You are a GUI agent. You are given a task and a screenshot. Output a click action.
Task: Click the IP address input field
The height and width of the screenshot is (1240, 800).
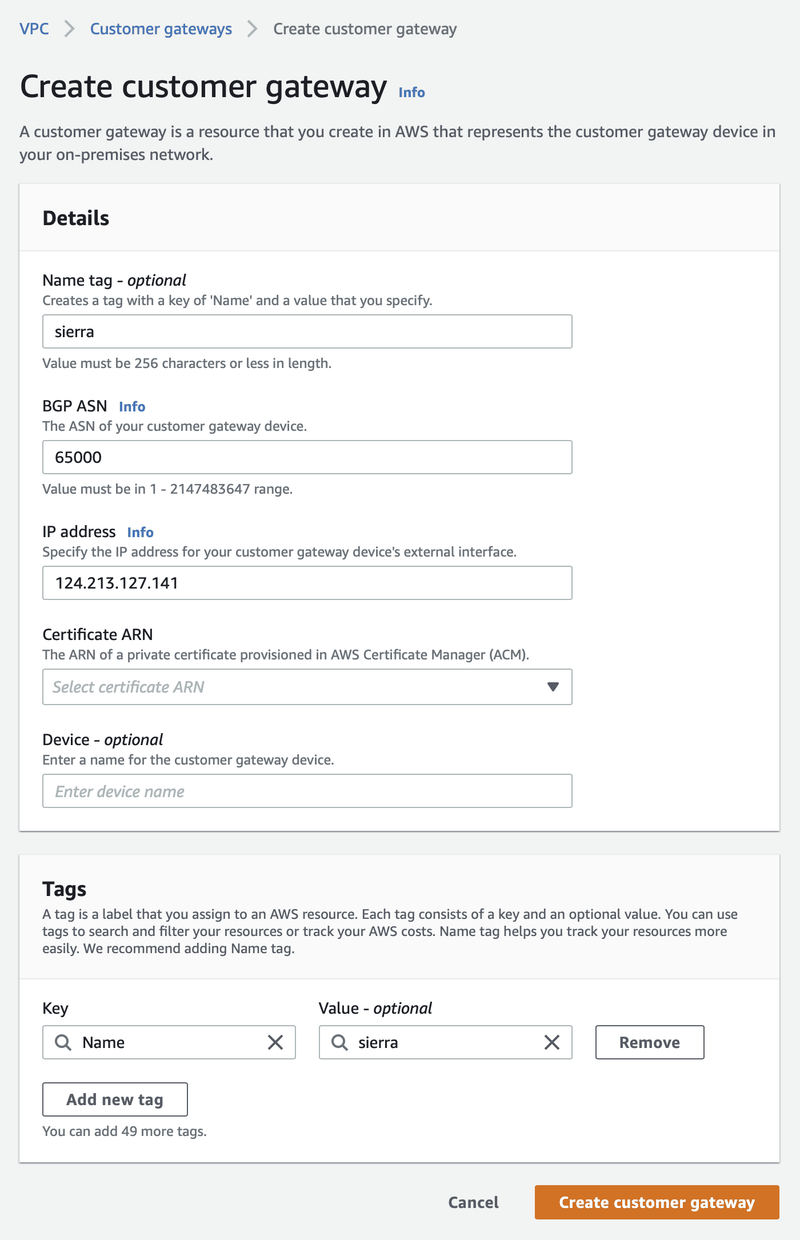(x=307, y=583)
